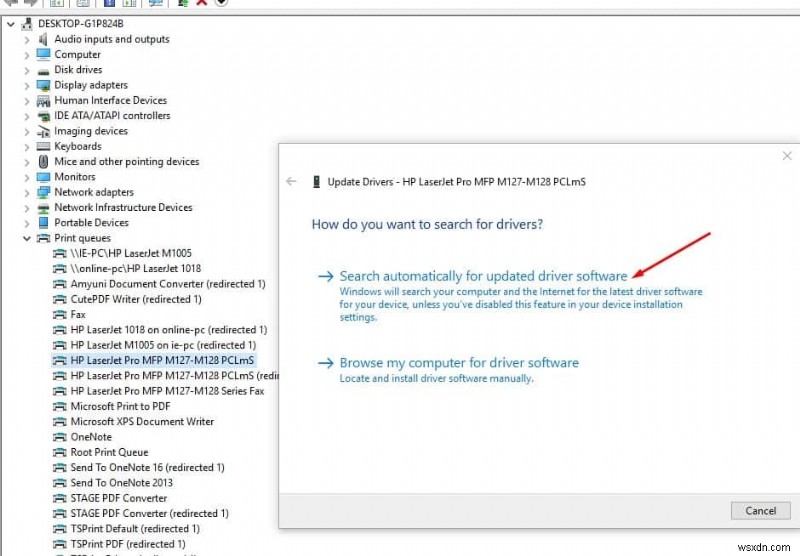Screen dimensions: 800x556
Task: Click the Audio inputs and outputs speaker icon
Action: pos(43,39)
